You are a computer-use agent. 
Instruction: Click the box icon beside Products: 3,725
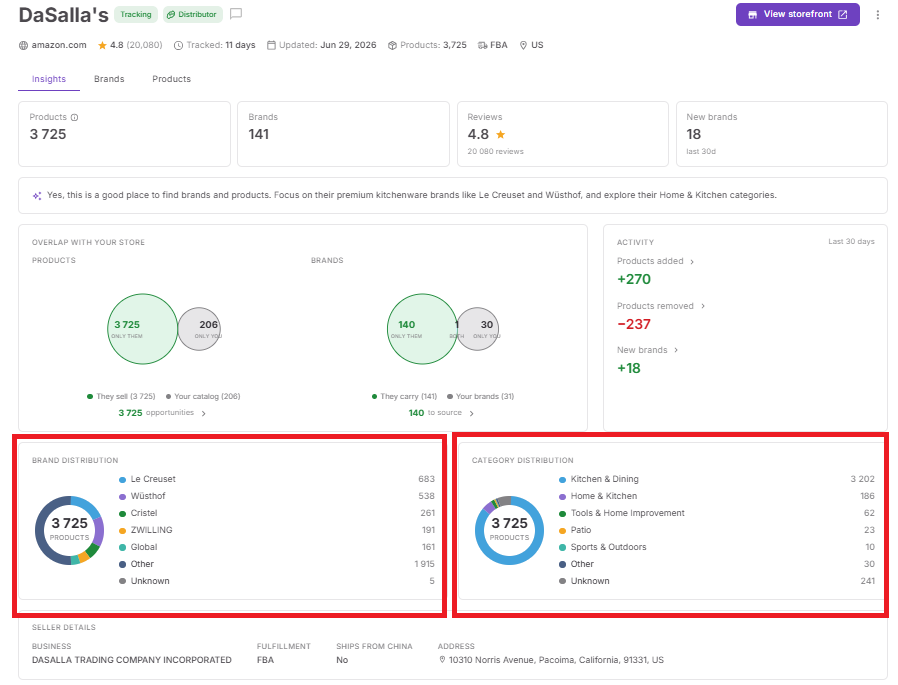[392, 45]
